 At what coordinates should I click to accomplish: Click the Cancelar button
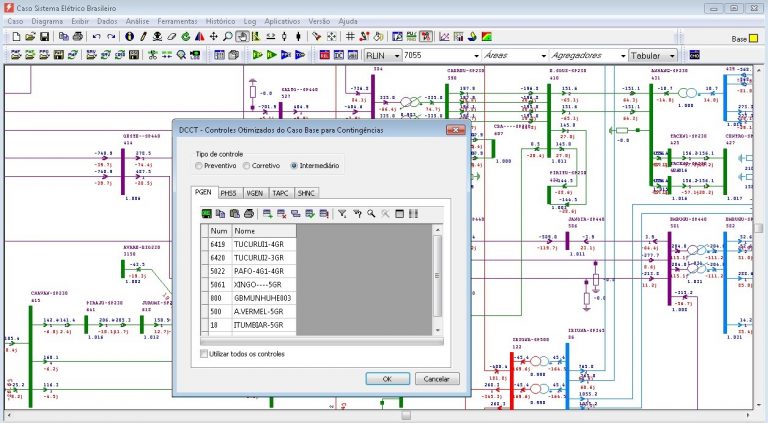(x=436, y=379)
